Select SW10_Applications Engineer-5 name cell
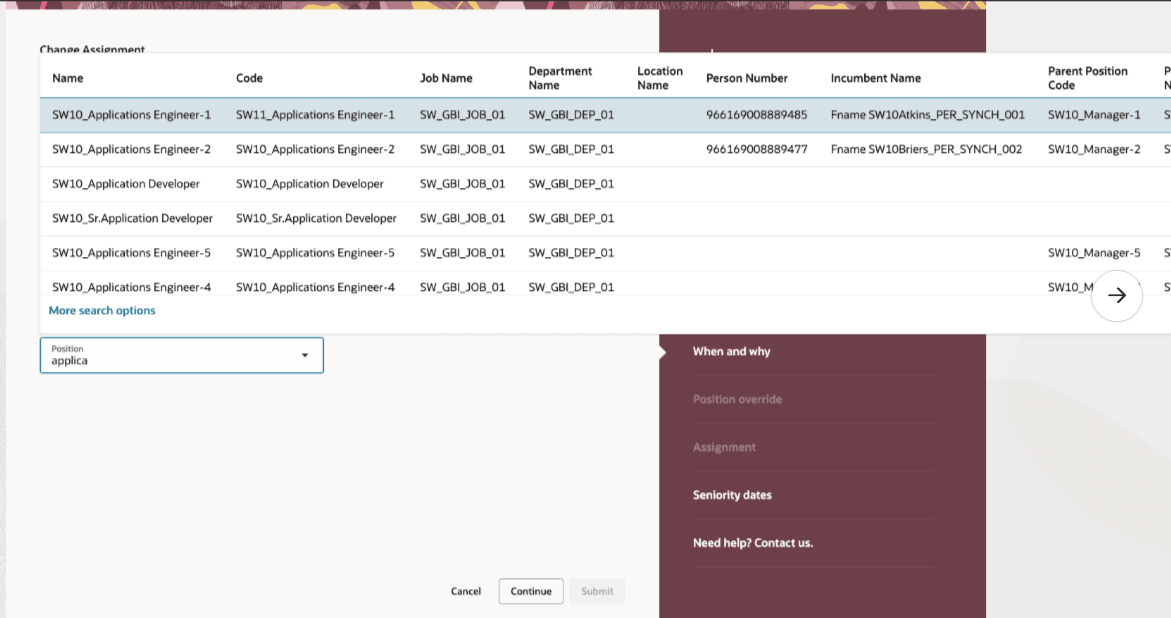 coord(131,252)
